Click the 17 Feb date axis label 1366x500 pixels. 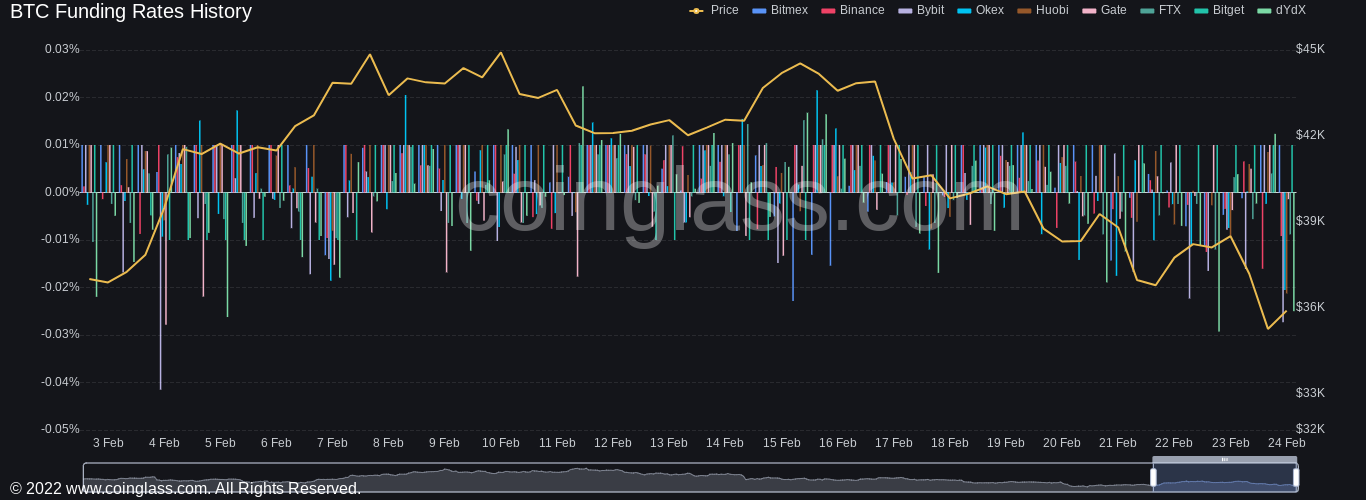[x=893, y=443]
